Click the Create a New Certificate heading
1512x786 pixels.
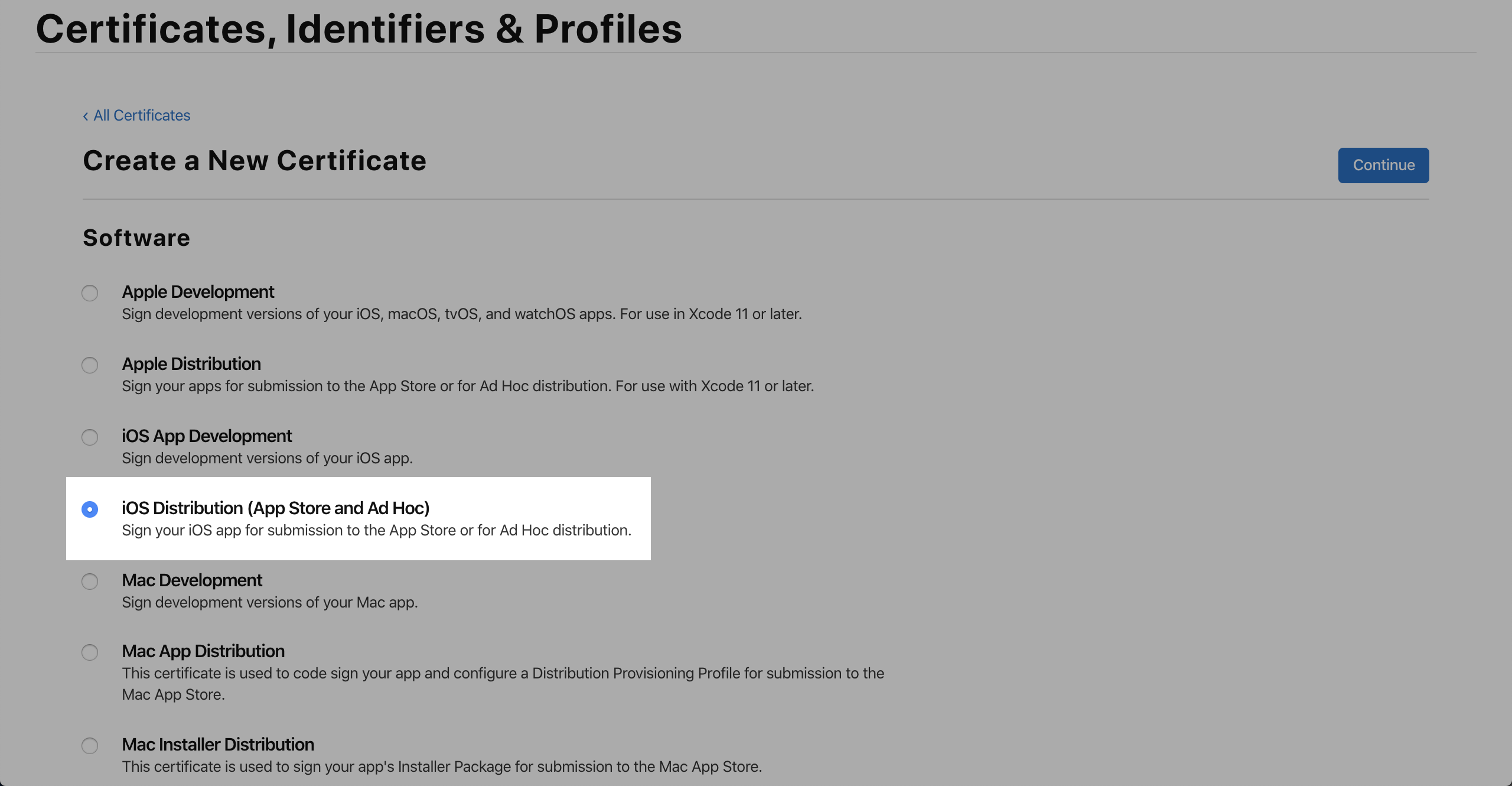(x=255, y=161)
